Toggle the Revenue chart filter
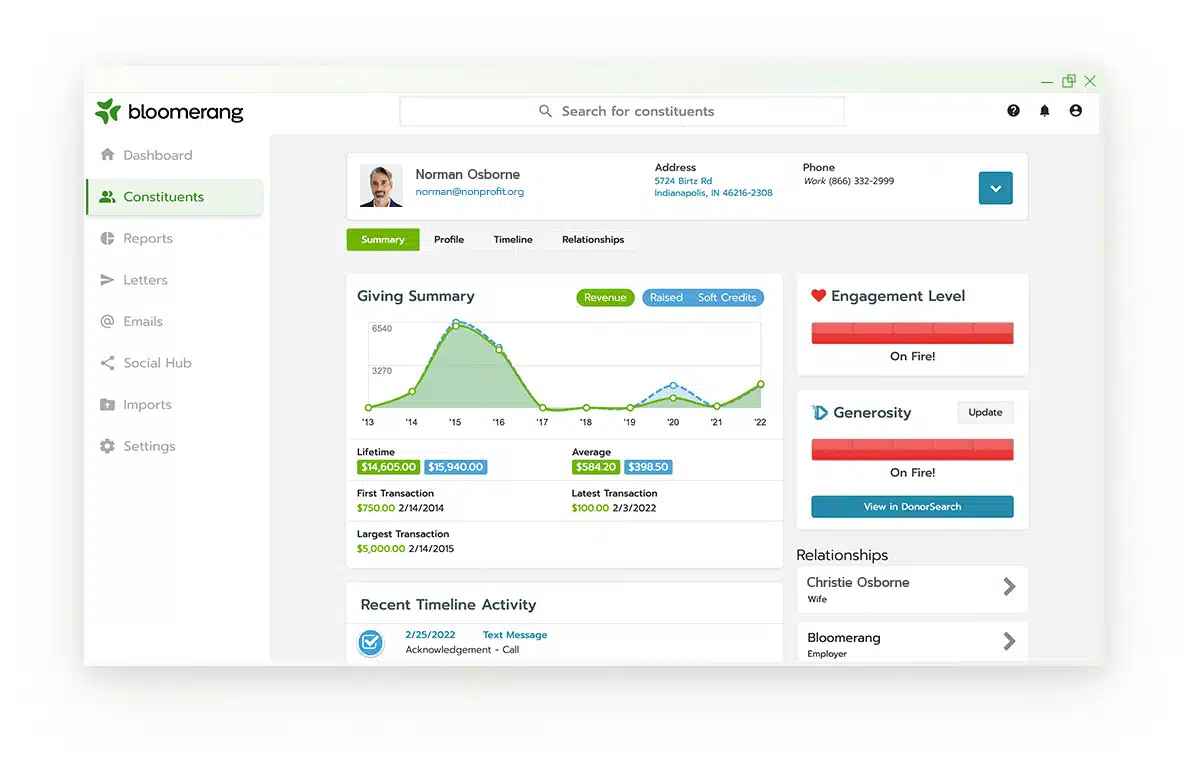The image size is (1188, 768). point(605,298)
